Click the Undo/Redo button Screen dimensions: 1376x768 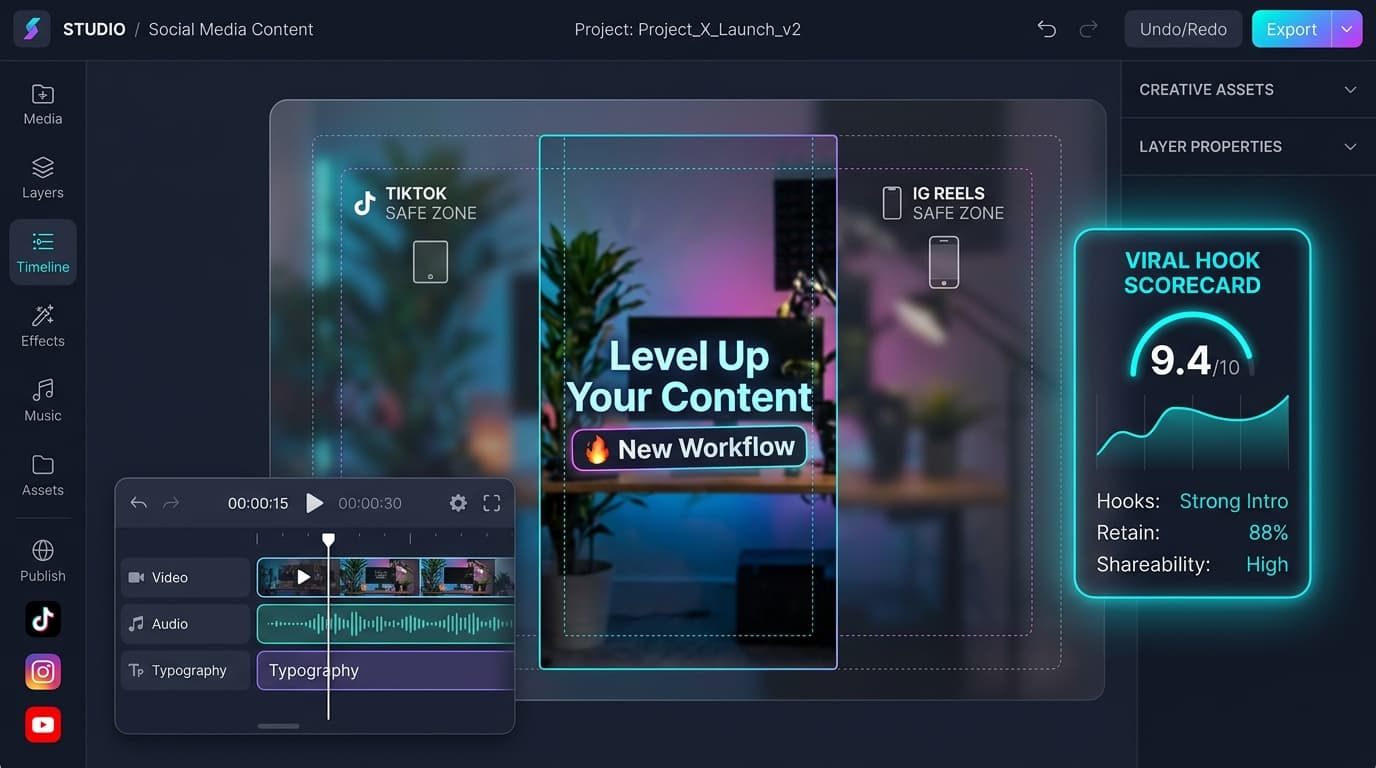(1183, 29)
